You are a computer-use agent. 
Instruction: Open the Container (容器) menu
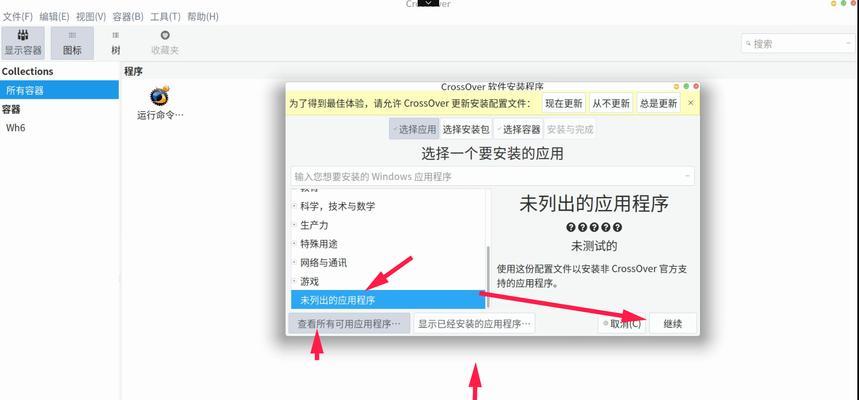(128, 16)
